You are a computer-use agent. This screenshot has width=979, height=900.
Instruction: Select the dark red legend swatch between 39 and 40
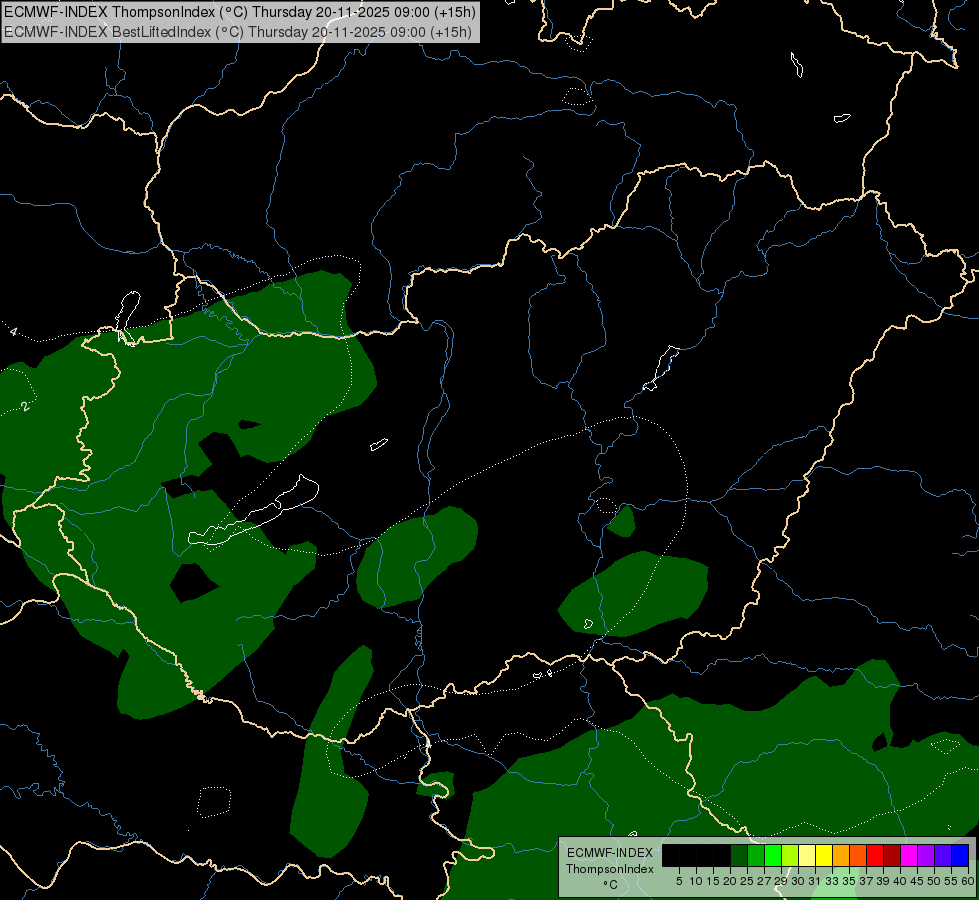click(x=892, y=855)
